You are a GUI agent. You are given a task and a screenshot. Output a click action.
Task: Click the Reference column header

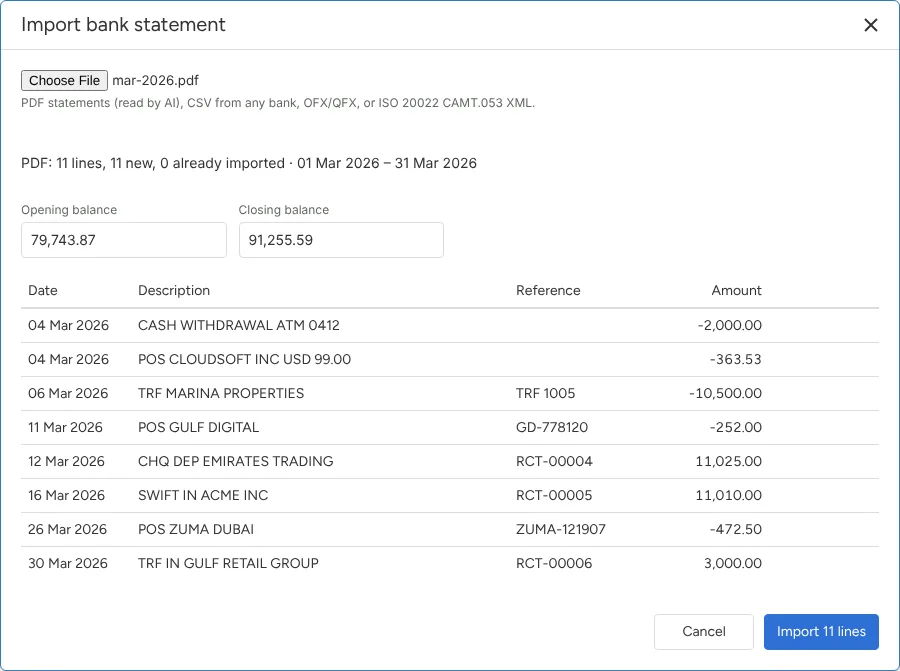[548, 290]
